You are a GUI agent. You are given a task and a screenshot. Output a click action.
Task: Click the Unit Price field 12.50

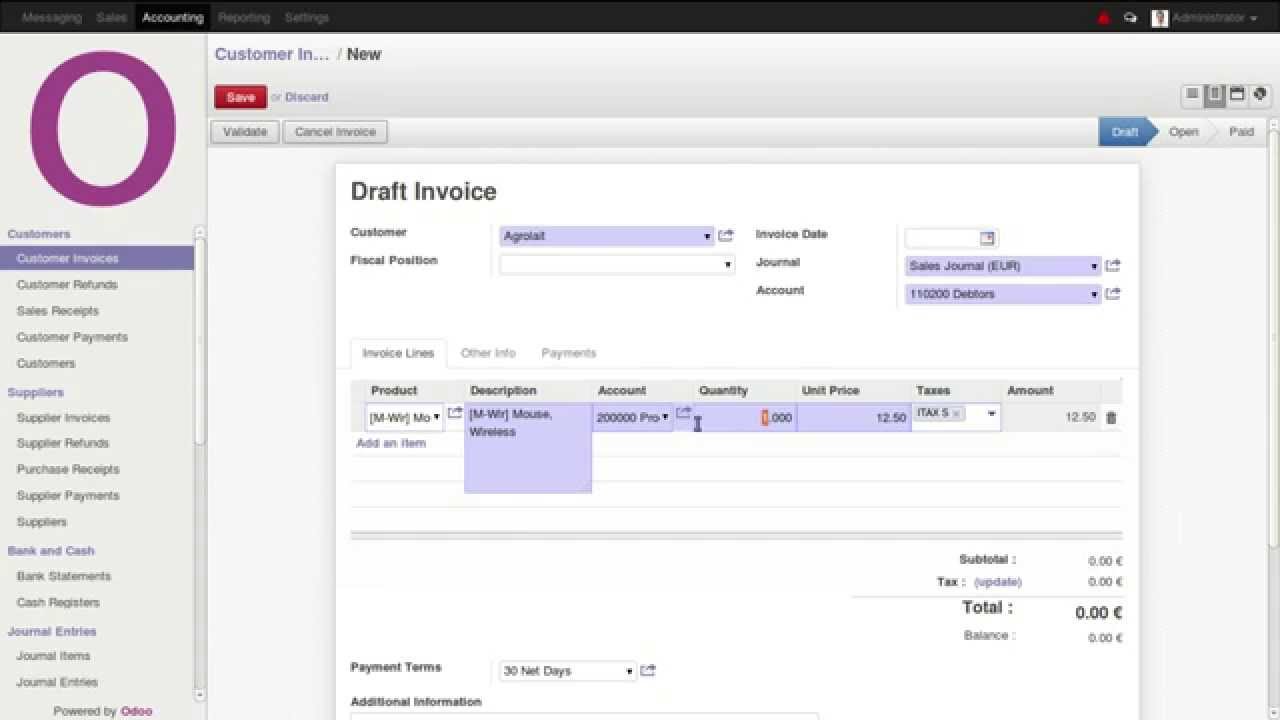click(x=854, y=418)
